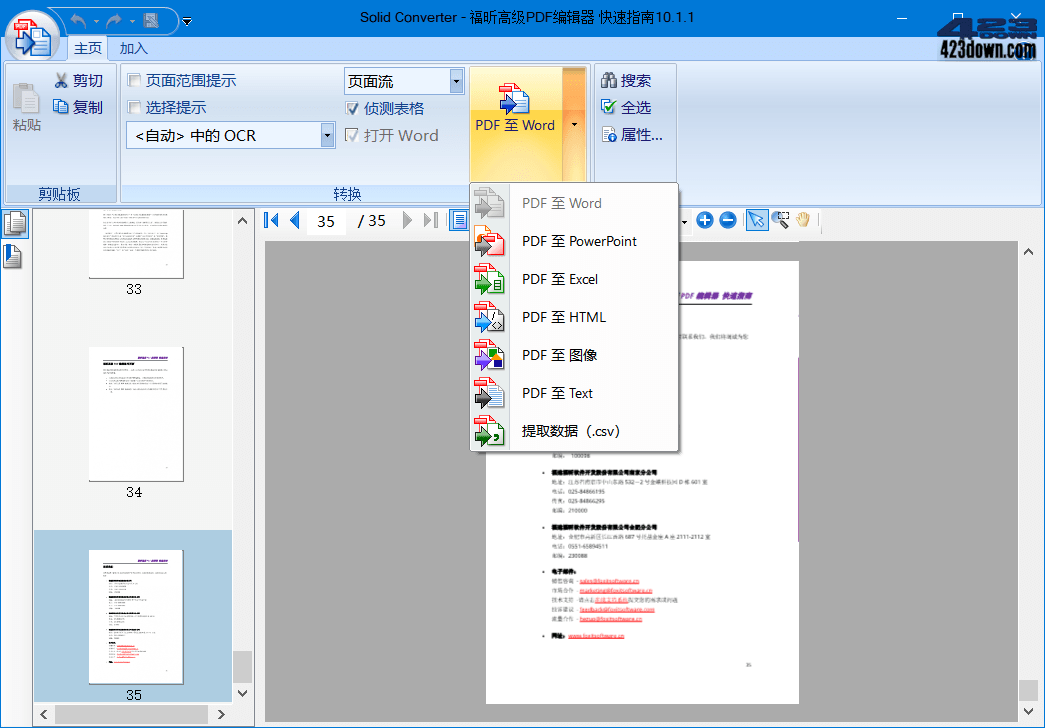This screenshot has width=1045, height=728.
Task: Click the large PDF 至 Word conversion icon
Action: tap(513, 100)
